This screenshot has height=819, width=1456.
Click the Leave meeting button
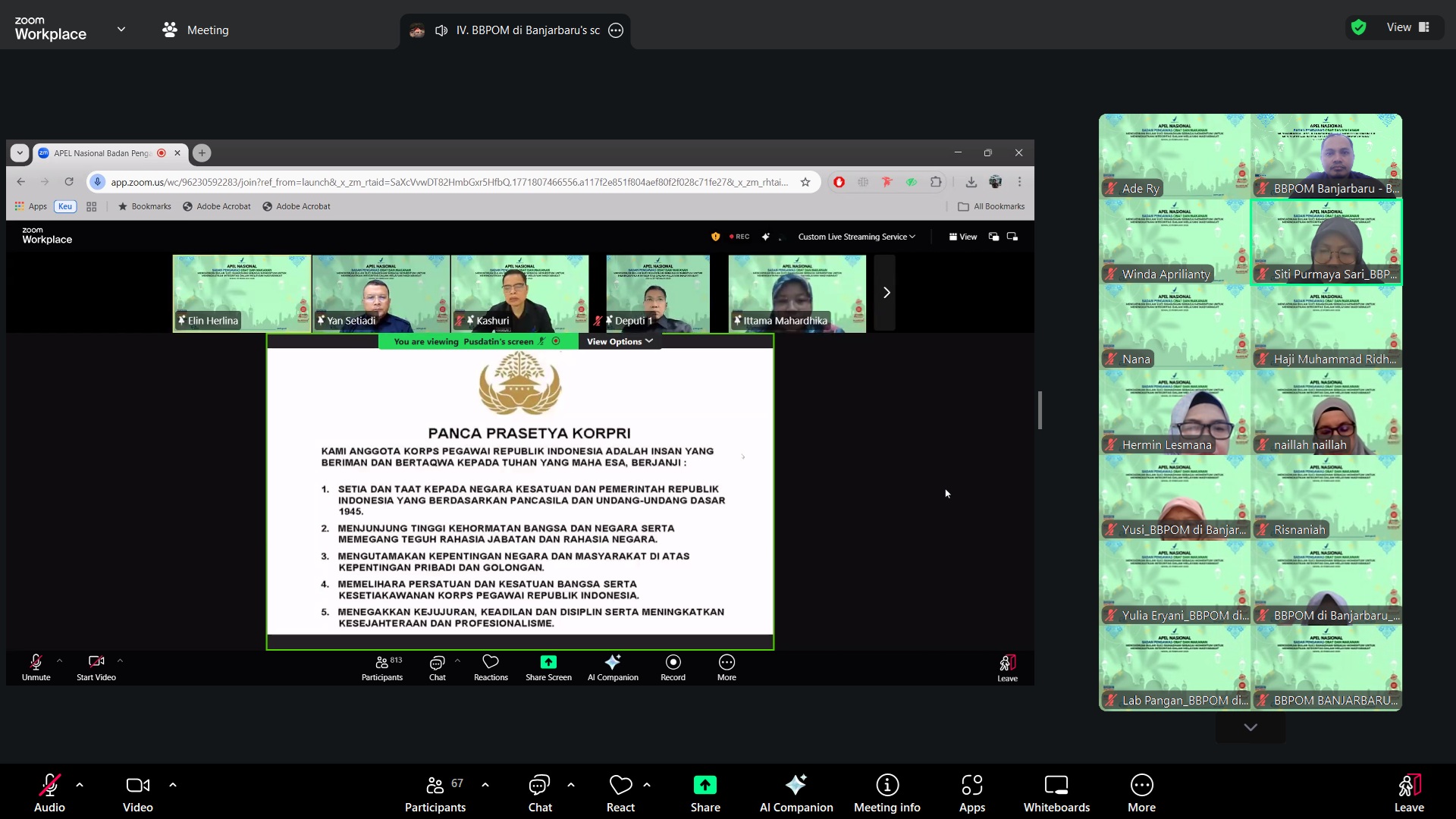pos(1408,792)
